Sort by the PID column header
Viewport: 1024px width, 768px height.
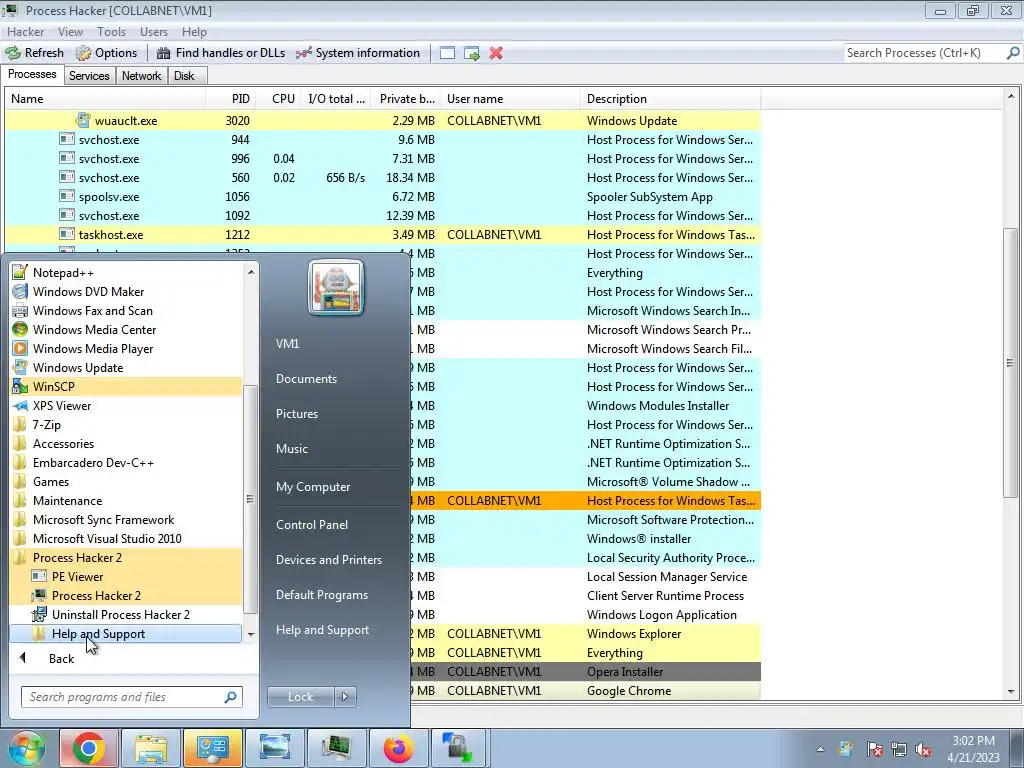[x=230, y=99]
